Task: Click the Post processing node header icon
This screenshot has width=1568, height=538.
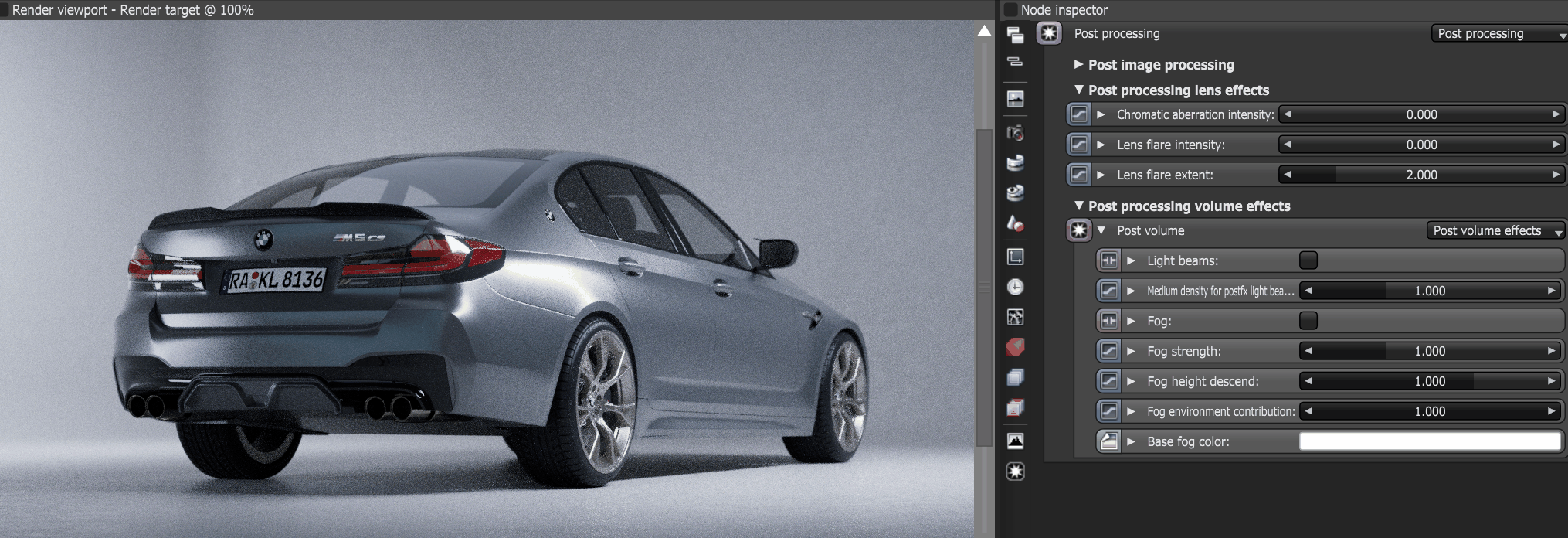Action: (1048, 33)
